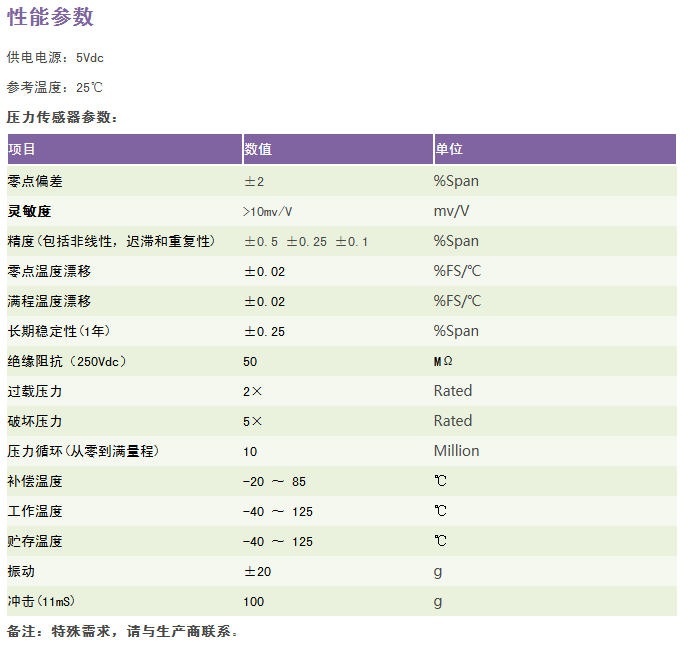Click the -20 ~ 85 compensation temperature value
Screen dimensions: 690x649
(274, 482)
